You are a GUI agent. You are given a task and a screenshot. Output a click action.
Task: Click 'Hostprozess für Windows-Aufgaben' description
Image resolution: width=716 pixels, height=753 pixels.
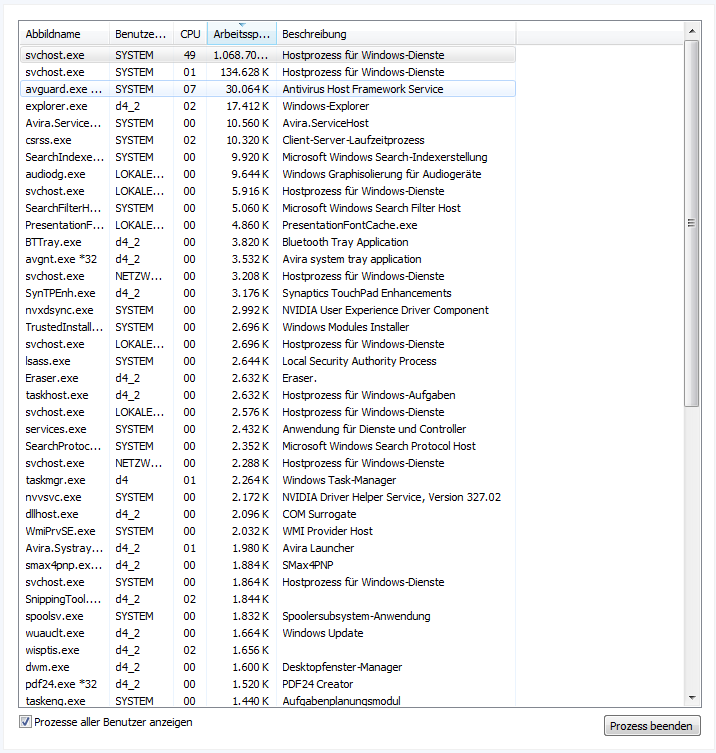point(369,395)
